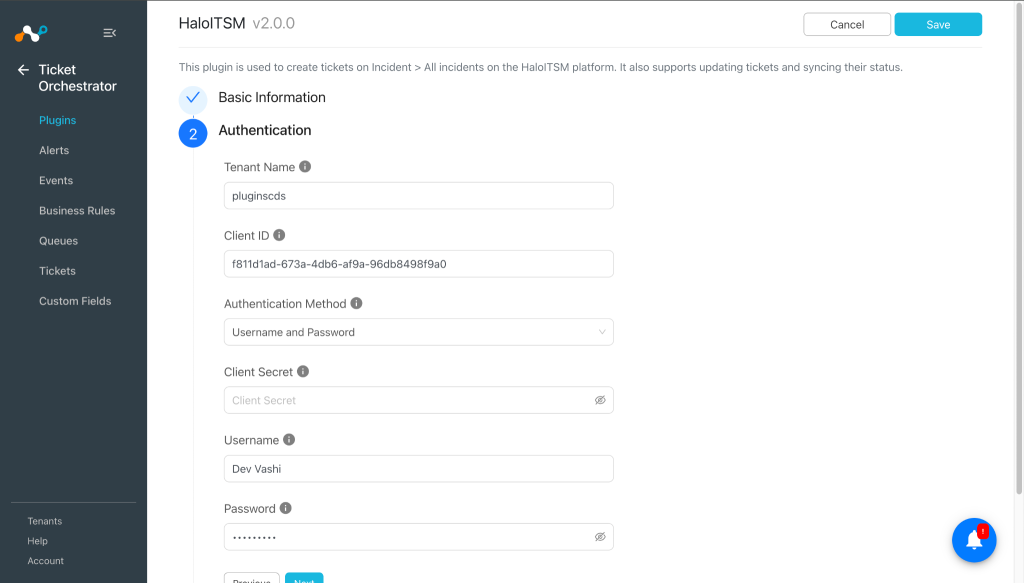The width and height of the screenshot is (1024, 583).
Task: Click the Netskope logo icon
Action: [31, 33]
